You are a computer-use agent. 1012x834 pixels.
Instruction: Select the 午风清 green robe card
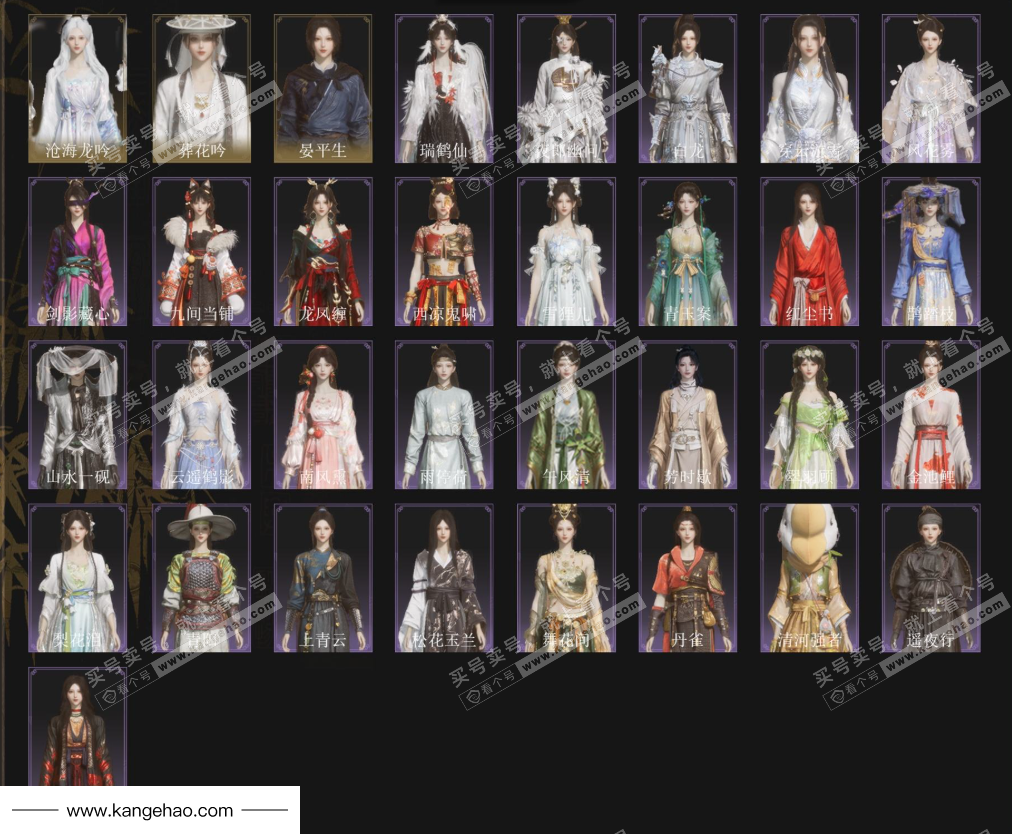[x=566, y=415]
